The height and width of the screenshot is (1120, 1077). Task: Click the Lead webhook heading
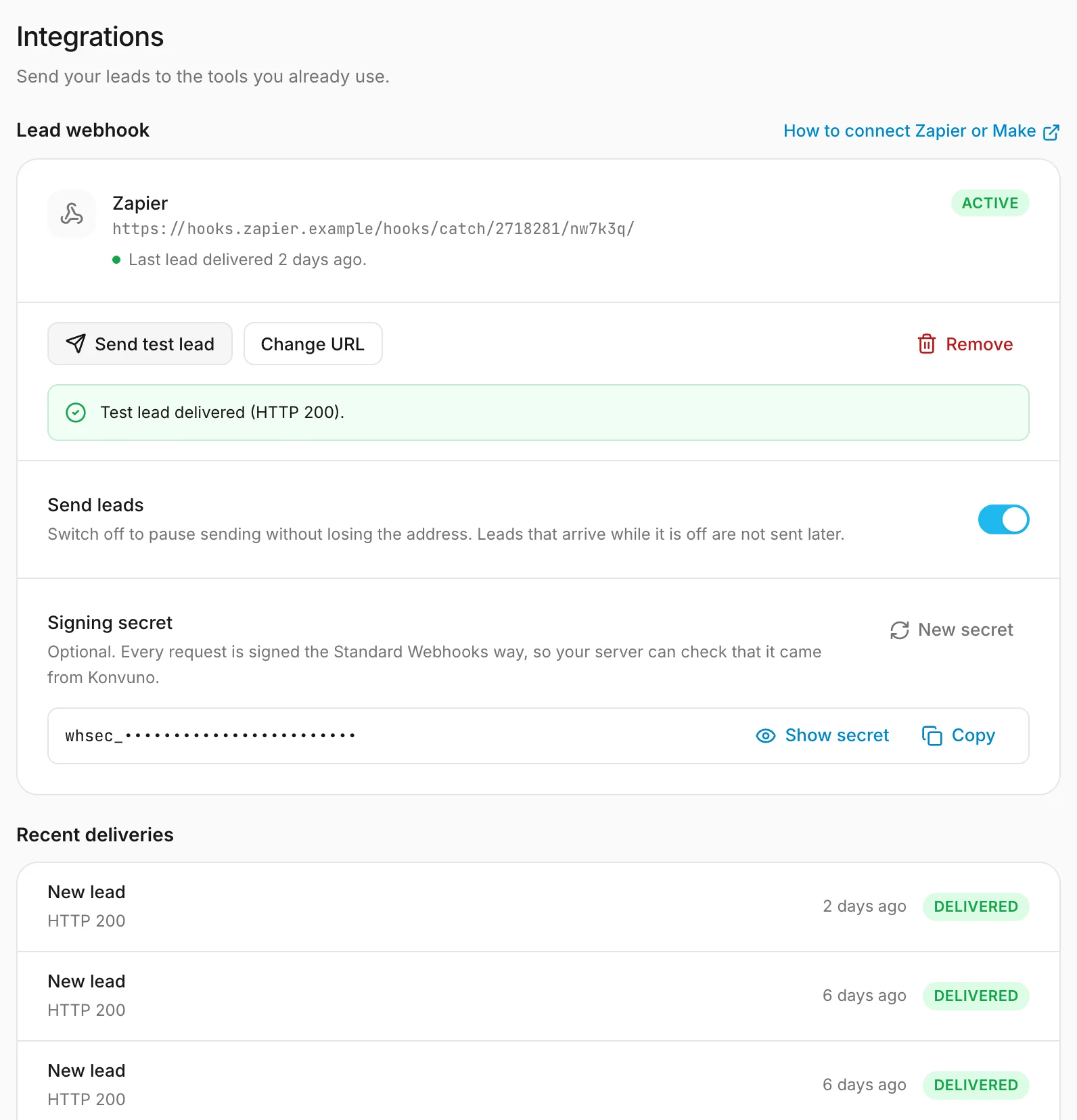(83, 130)
